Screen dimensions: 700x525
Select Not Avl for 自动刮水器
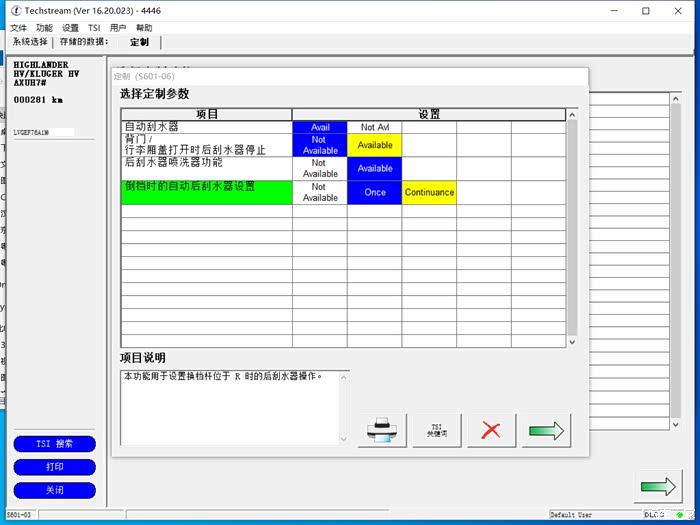[x=375, y=127]
